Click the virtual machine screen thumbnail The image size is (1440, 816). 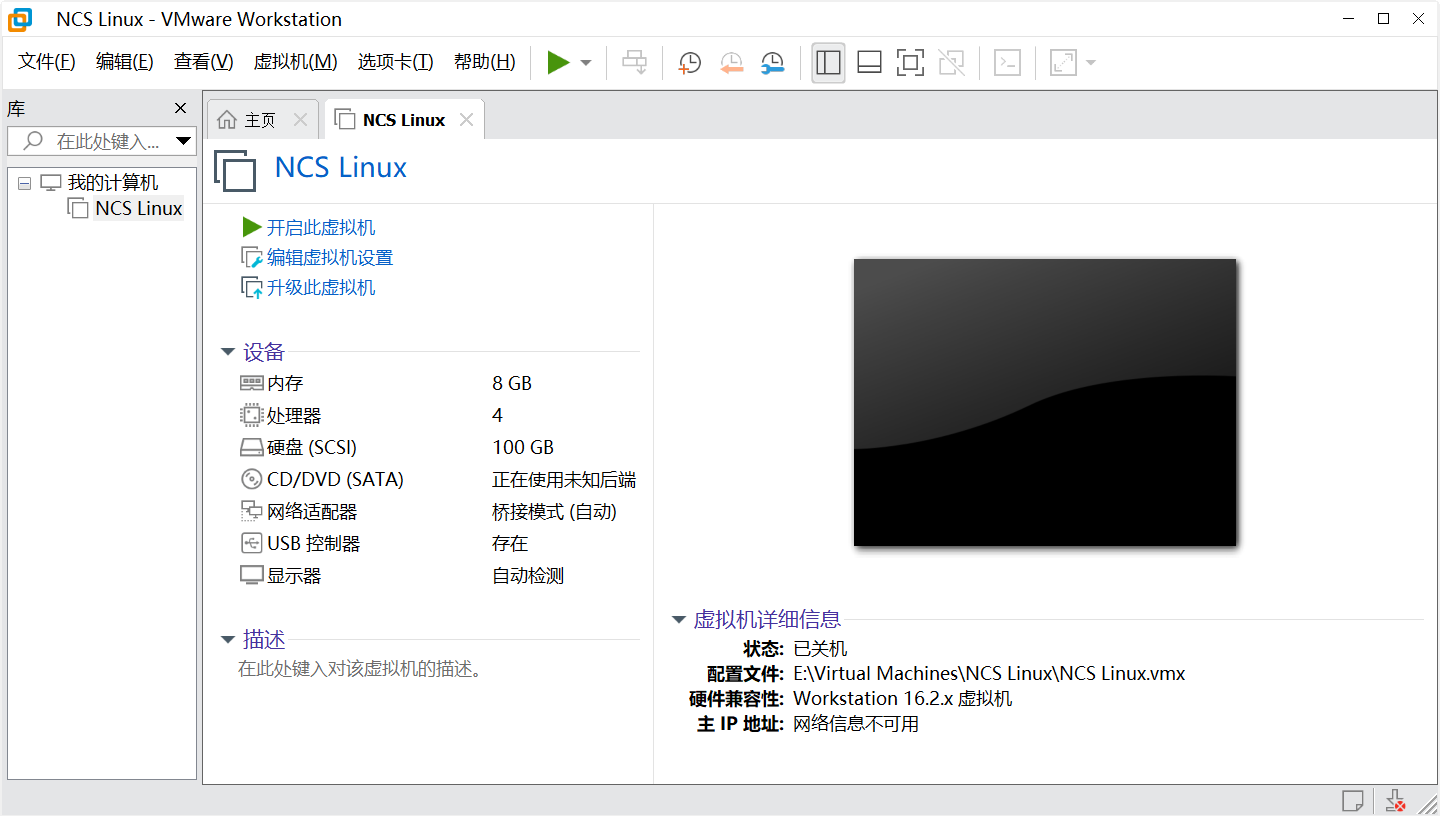coord(1045,402)
